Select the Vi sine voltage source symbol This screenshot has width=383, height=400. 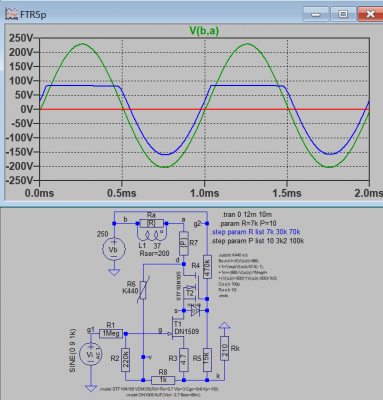click(x=91, y=355)
